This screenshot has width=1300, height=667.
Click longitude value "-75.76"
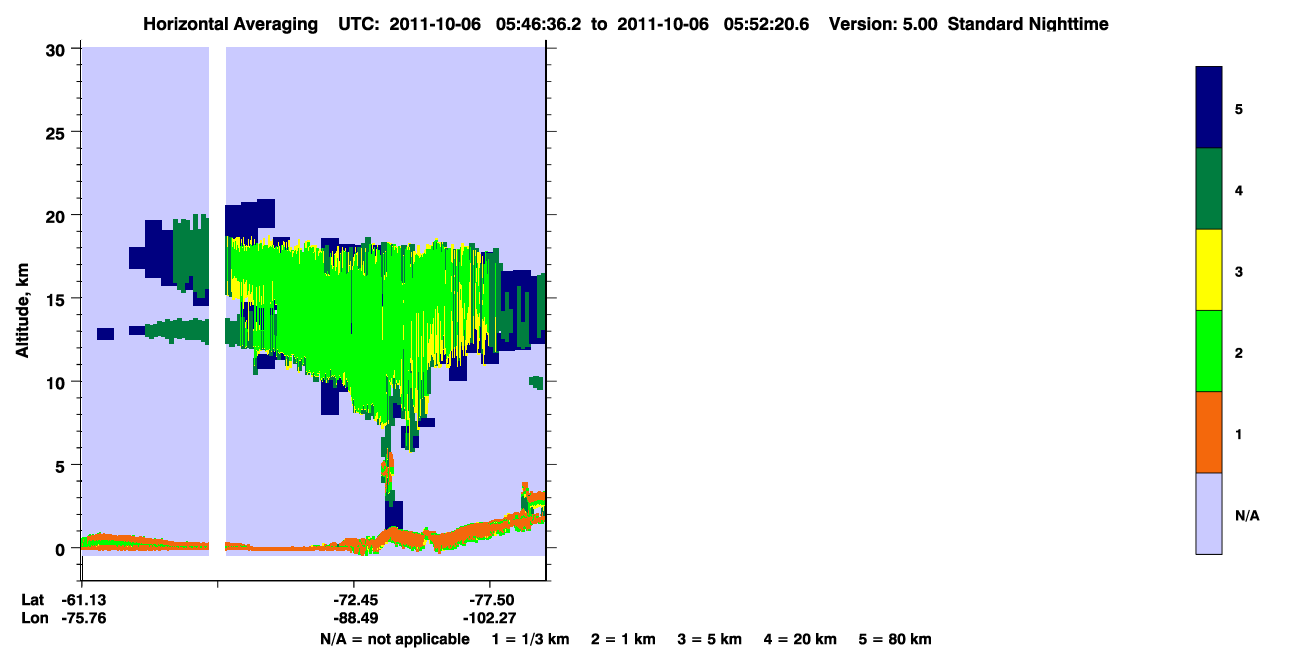[x=84, y=618]
